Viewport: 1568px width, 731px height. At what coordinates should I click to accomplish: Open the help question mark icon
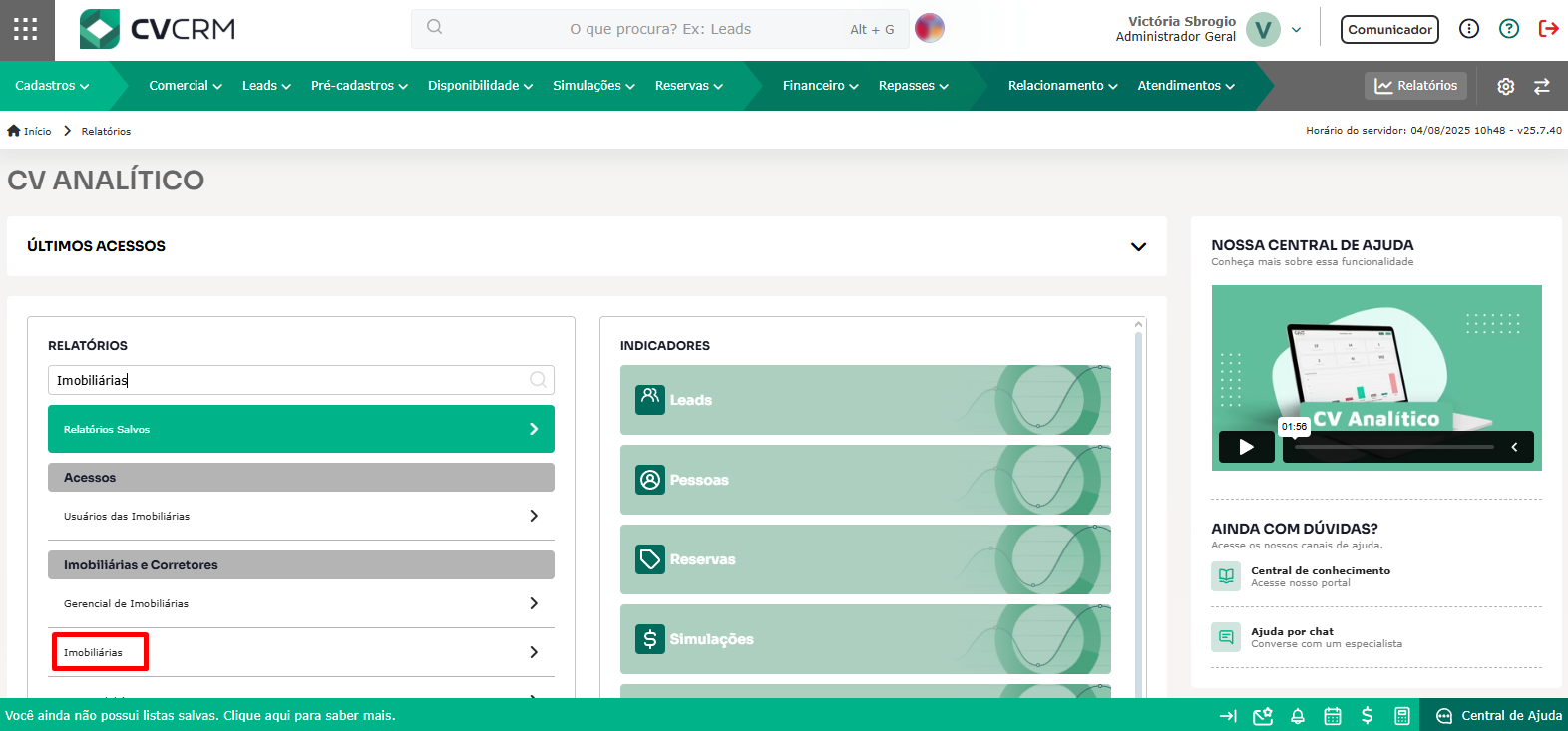[1508, 29]
